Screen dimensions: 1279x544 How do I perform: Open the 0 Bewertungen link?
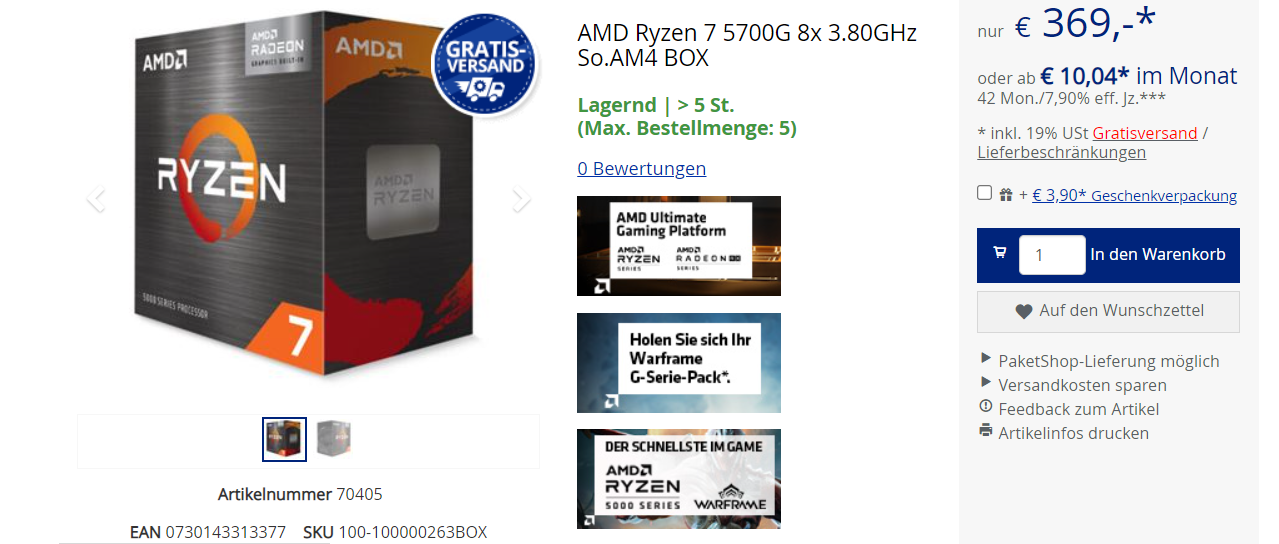tap(642, 168)
